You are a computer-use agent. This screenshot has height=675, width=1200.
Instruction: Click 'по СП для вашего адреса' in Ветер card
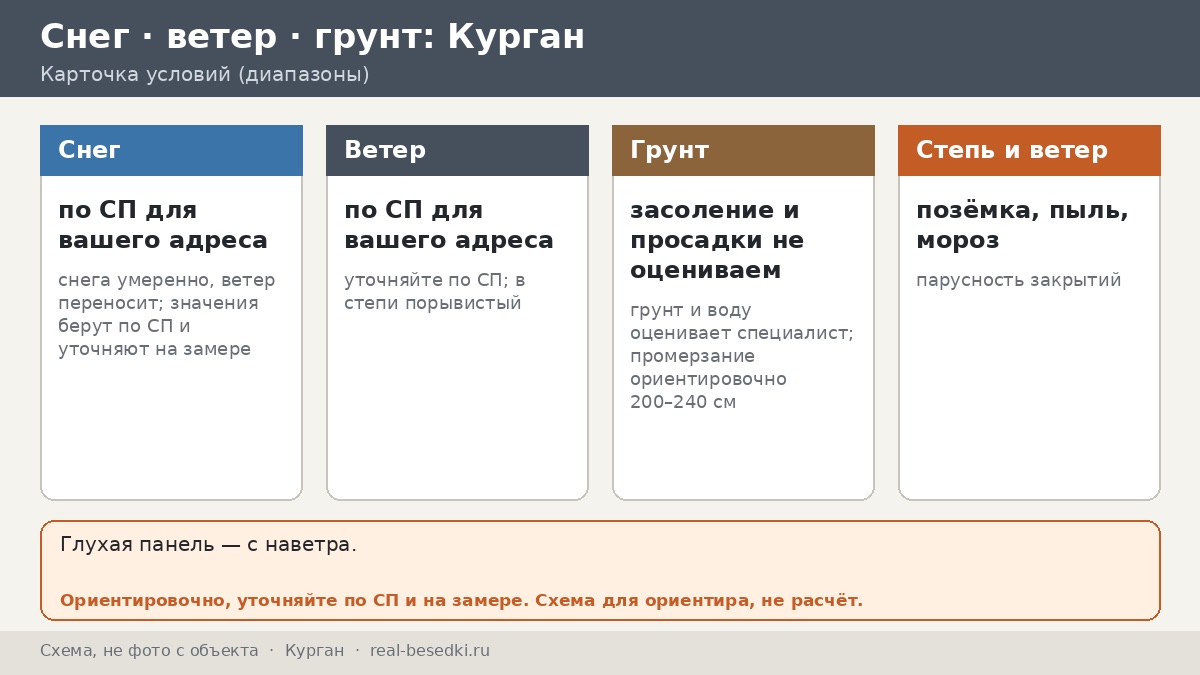pos(449,226)
